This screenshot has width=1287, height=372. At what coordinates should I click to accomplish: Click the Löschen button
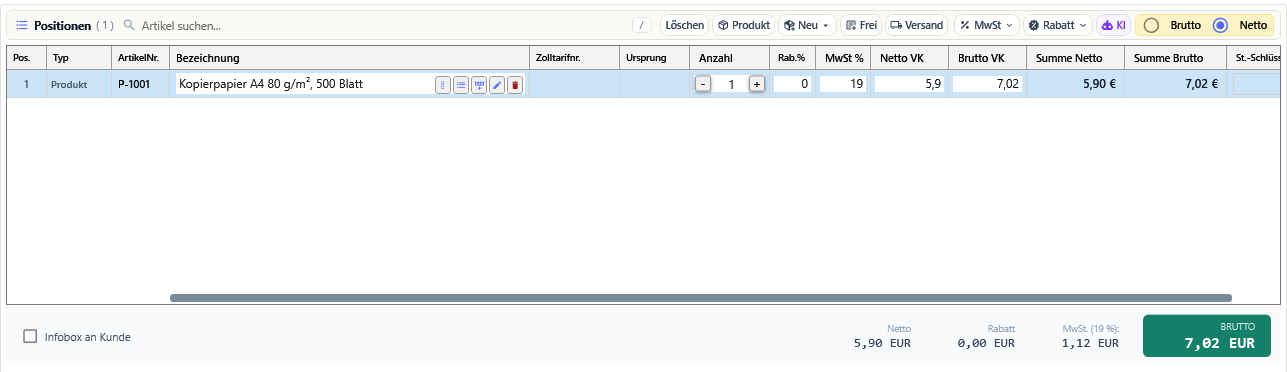pyautogui.click(x=684, y=25)
